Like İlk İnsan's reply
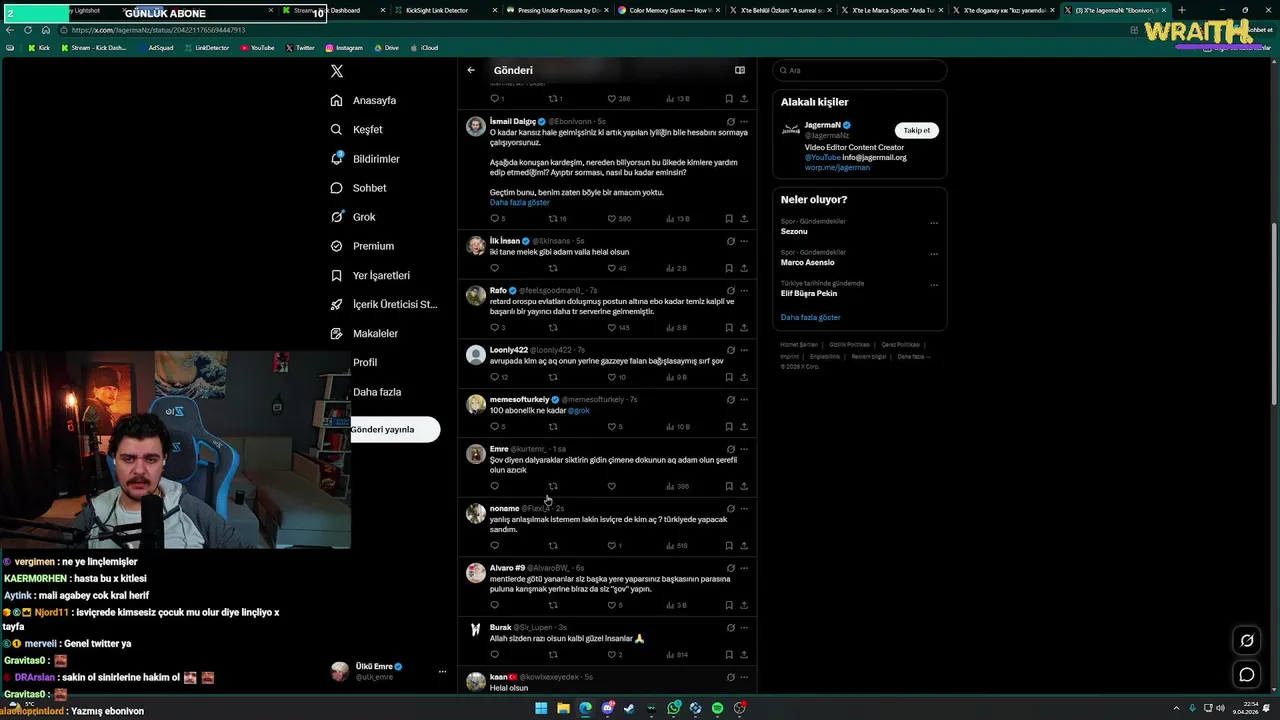The width and height of the screenshot is (1280, 720). click(x=612, y=268)
